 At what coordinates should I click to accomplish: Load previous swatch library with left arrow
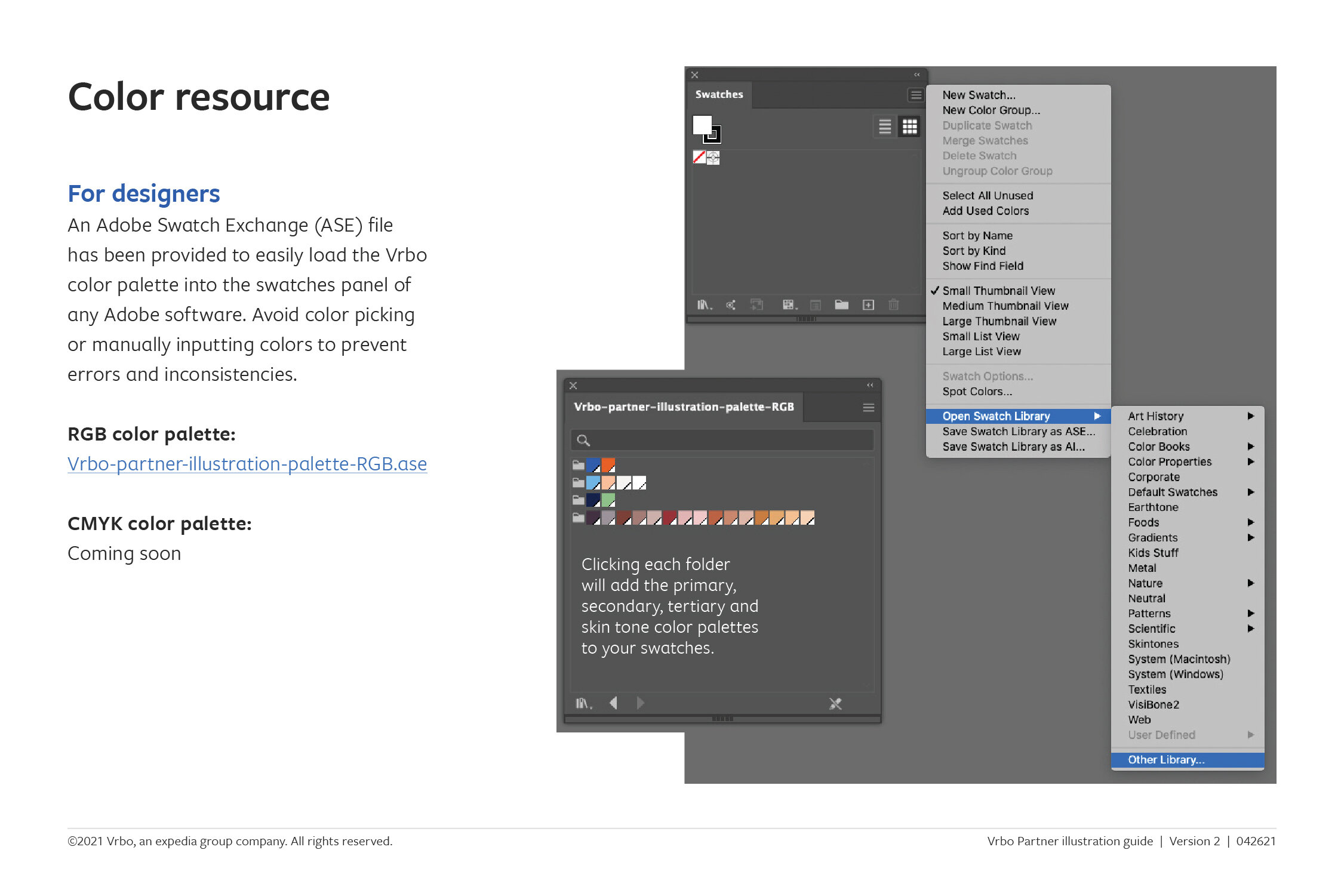coord(613,703)
